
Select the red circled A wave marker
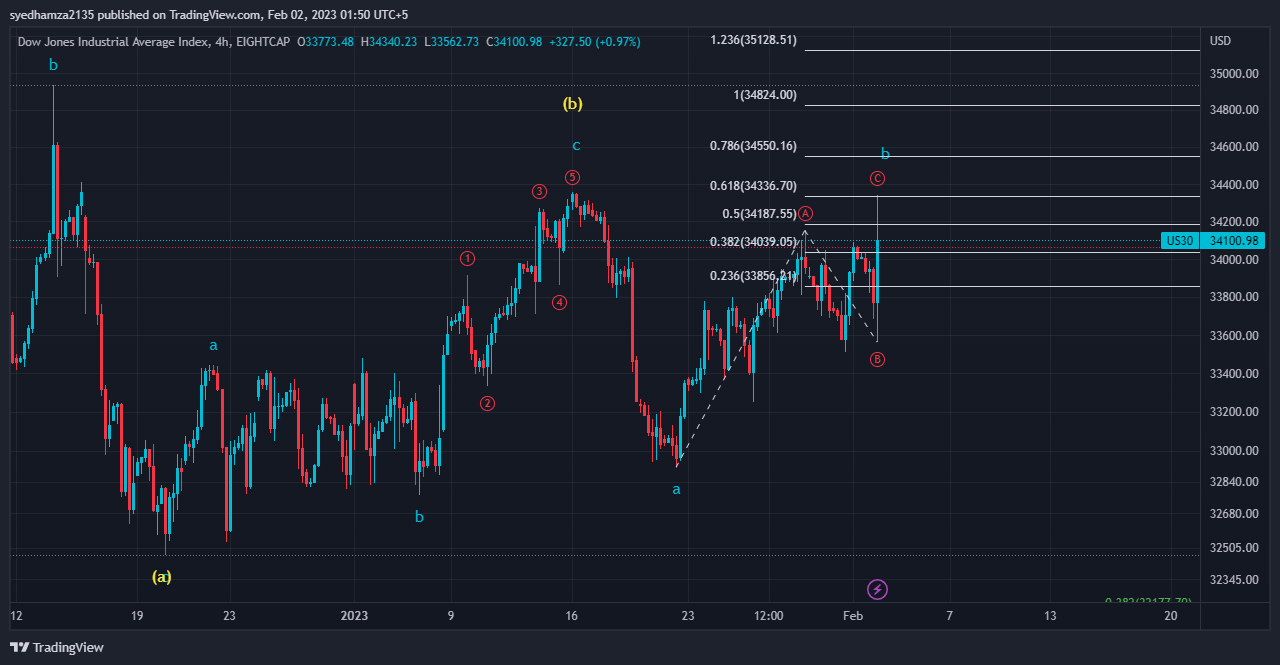point(806,213)
